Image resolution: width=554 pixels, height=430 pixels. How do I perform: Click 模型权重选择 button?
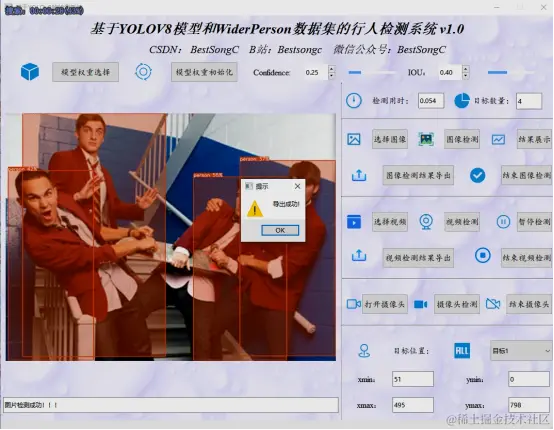pos(86,72)
